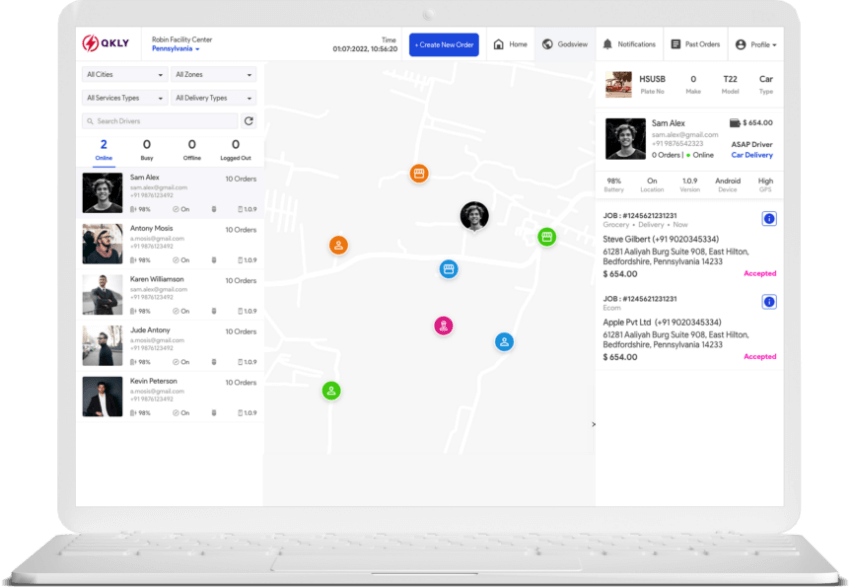Select Kevin Peterson in driver list
Image resolution: width=850 pixels, height=587 pixels.
click(x=170, y=397)
